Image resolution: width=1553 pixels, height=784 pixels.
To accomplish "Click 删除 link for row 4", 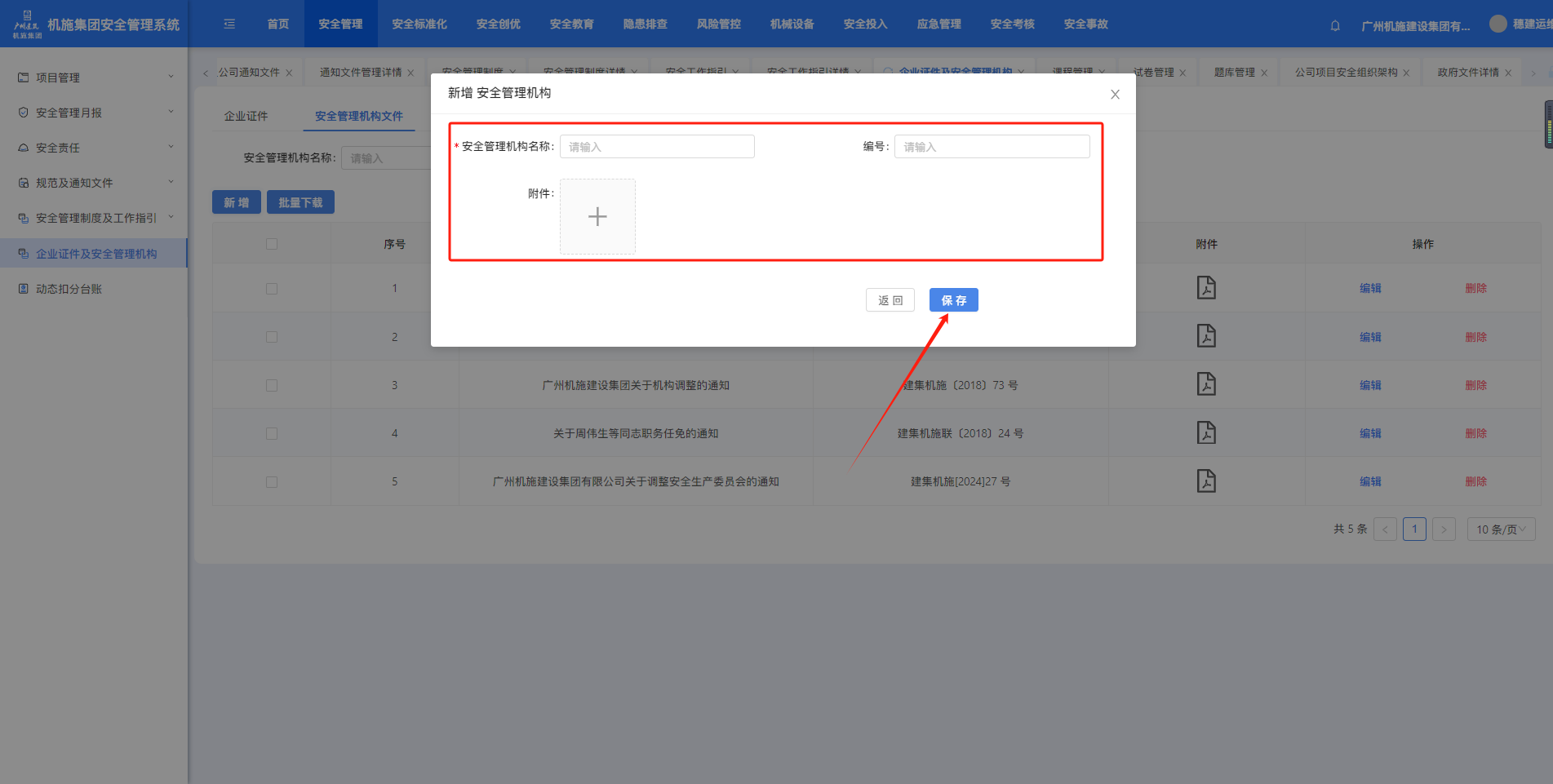I will [x=1475, y=433].
